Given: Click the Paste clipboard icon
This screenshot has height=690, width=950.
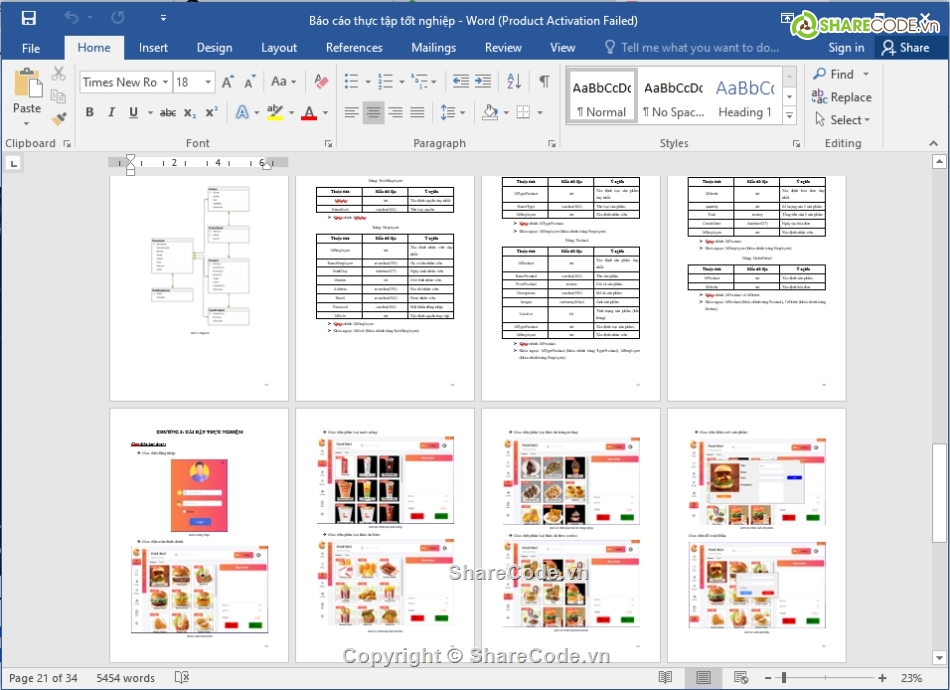Looking at the screenshot, I should pyautogui.click(x=27, y=82).
